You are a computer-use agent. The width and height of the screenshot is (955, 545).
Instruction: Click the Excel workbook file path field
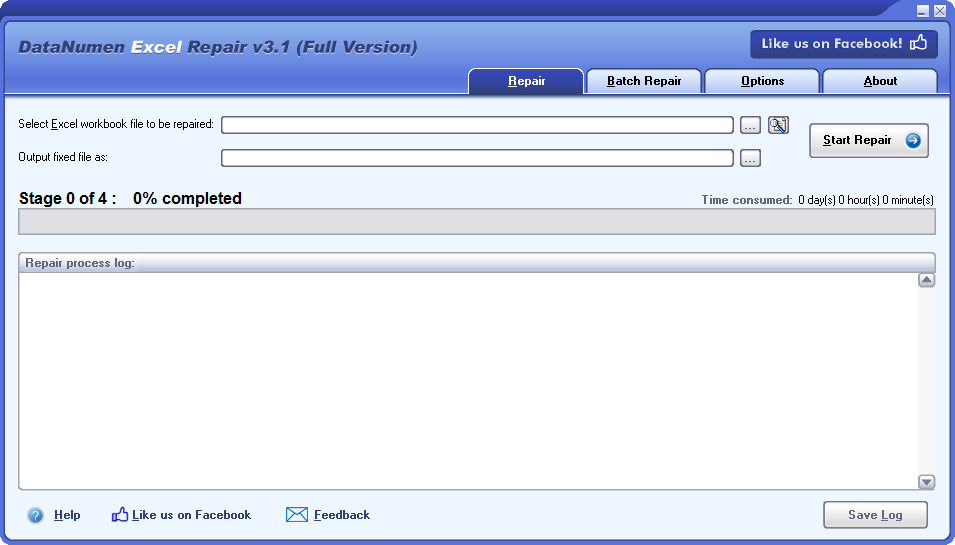click(477, 125)
